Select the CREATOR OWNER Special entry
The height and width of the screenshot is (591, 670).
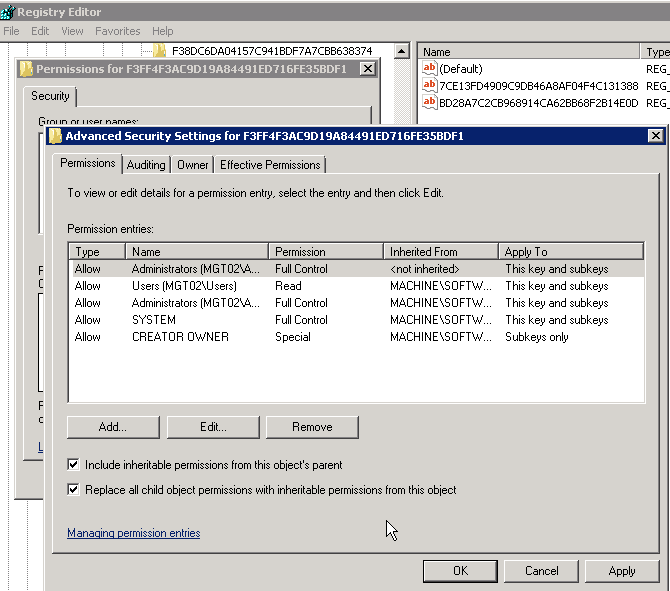(x=356, y=337)
